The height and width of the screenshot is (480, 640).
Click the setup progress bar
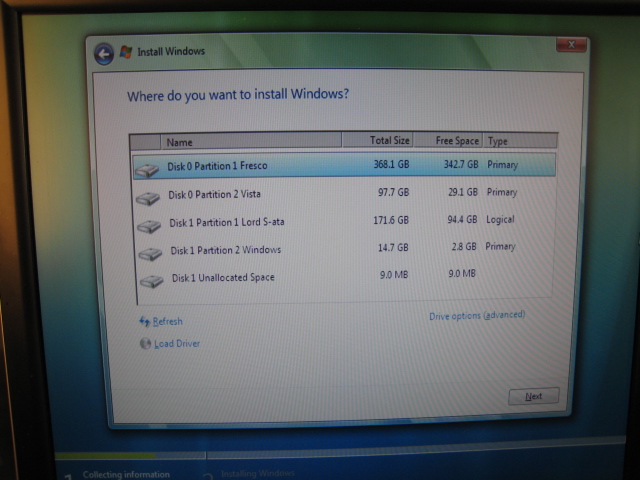(340, 449)
